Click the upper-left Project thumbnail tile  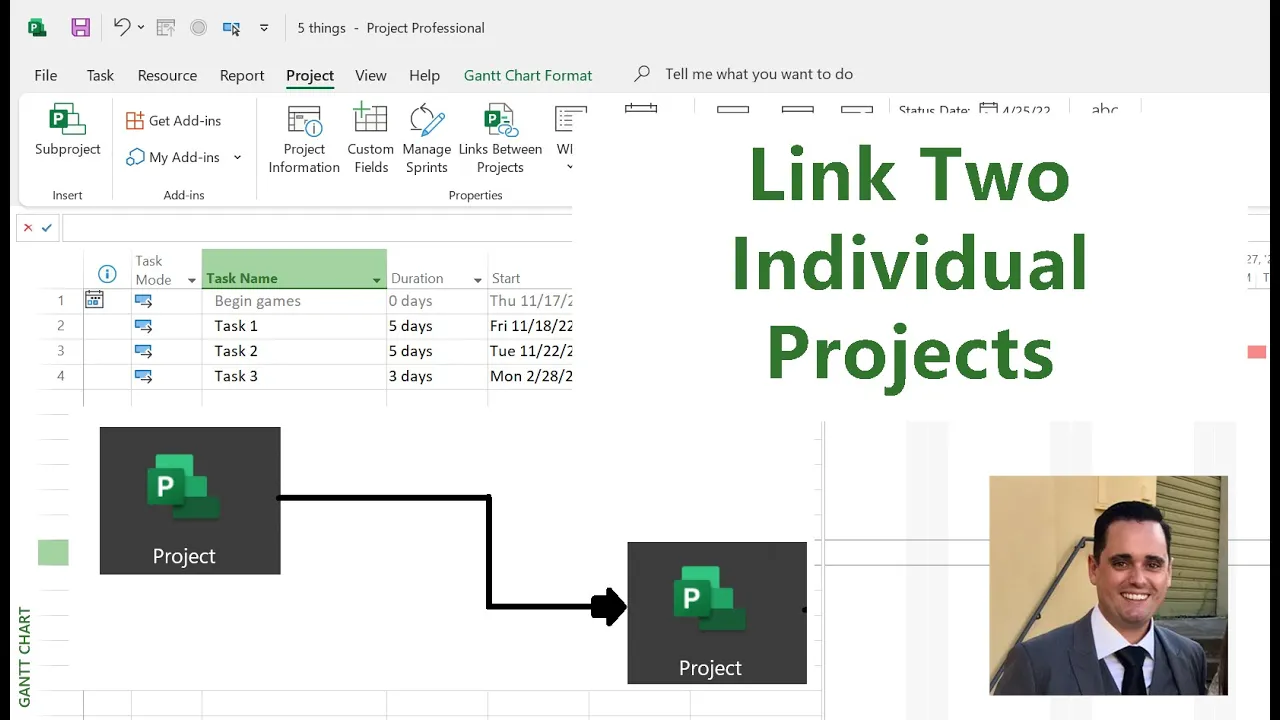point(190,501)
